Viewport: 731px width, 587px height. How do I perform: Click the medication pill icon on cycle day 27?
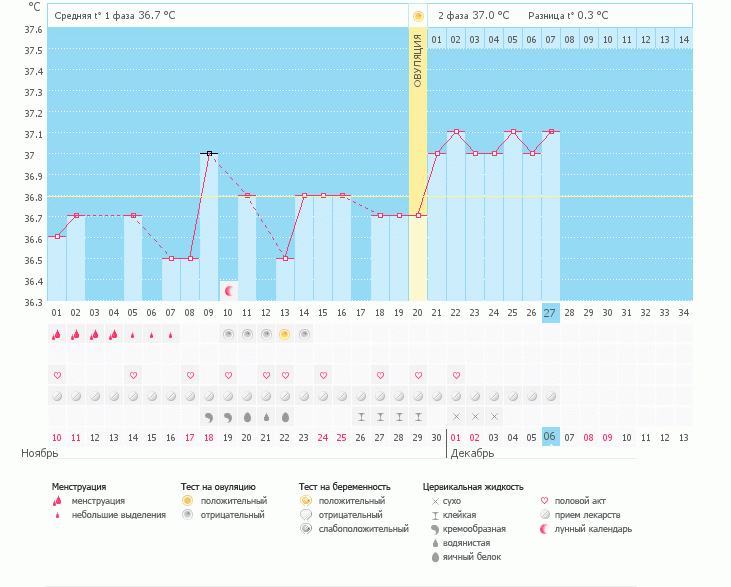click(x=551, y=396)
